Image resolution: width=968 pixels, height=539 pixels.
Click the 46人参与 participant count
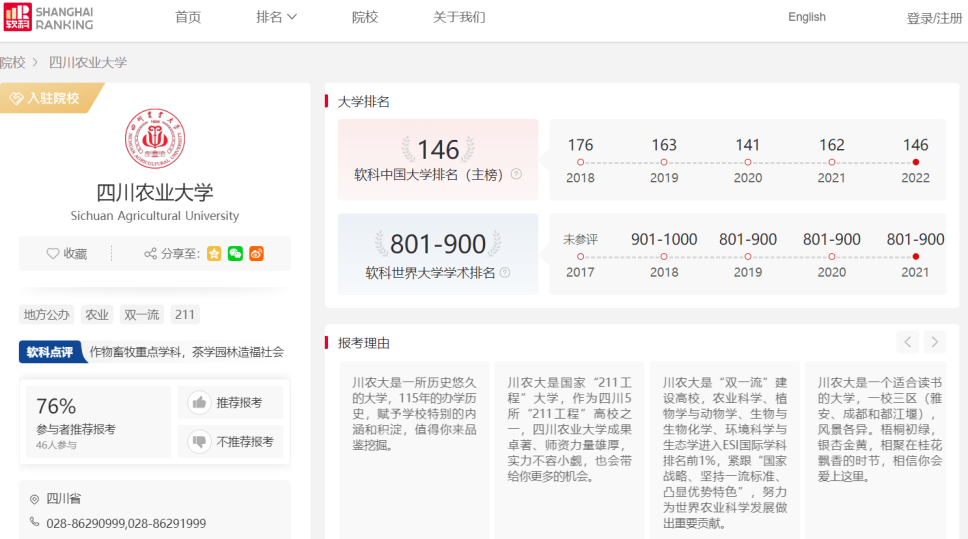point(56,445)
